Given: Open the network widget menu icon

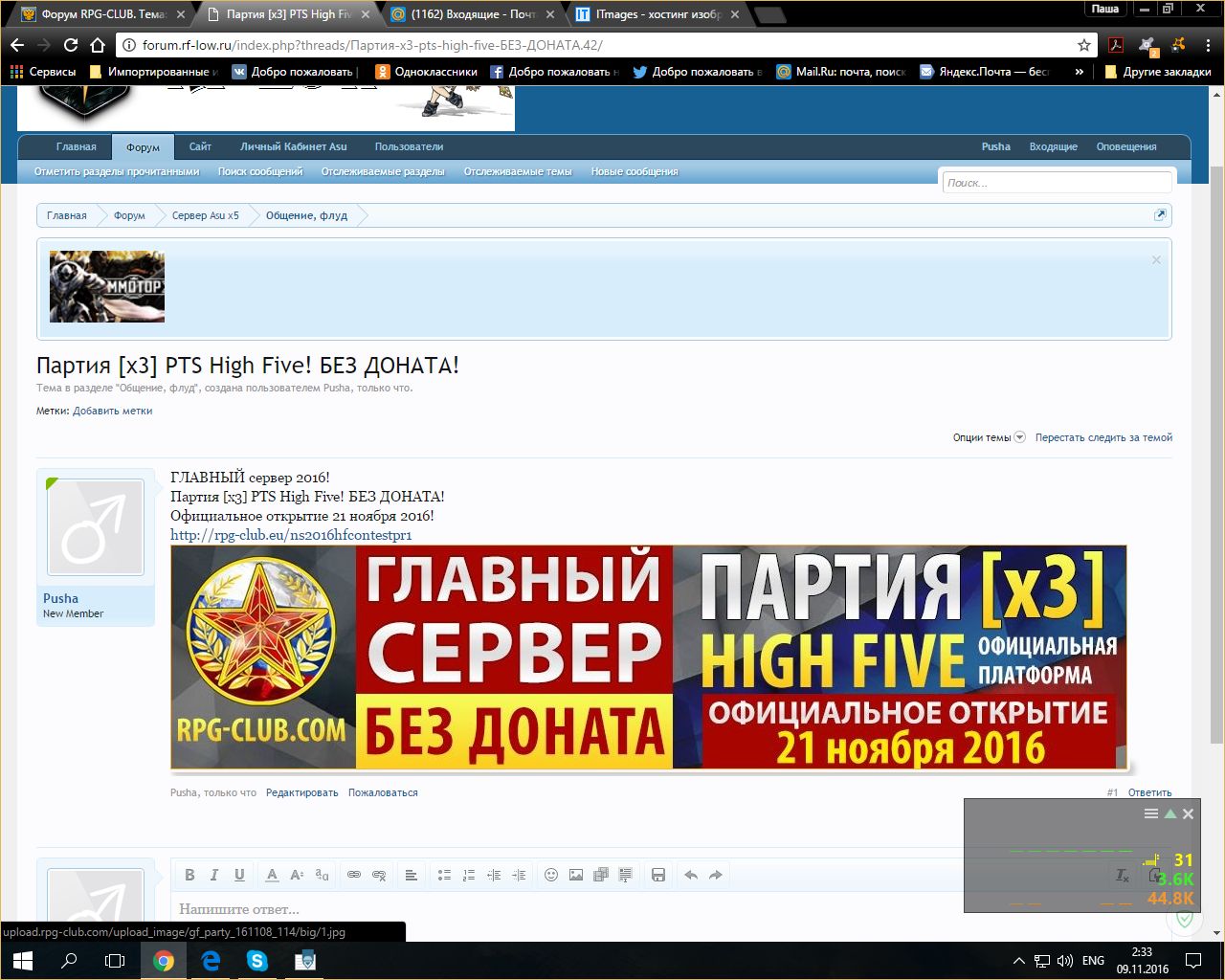Looking at the screenshot, I should click(x=1151, y=813).
